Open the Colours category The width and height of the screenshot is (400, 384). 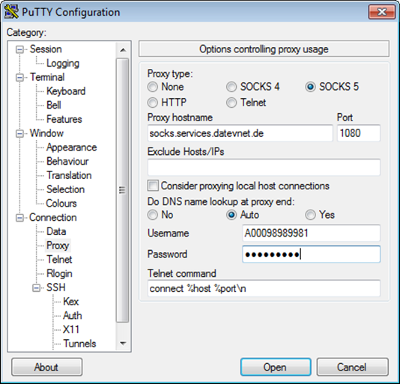[61, 203]
